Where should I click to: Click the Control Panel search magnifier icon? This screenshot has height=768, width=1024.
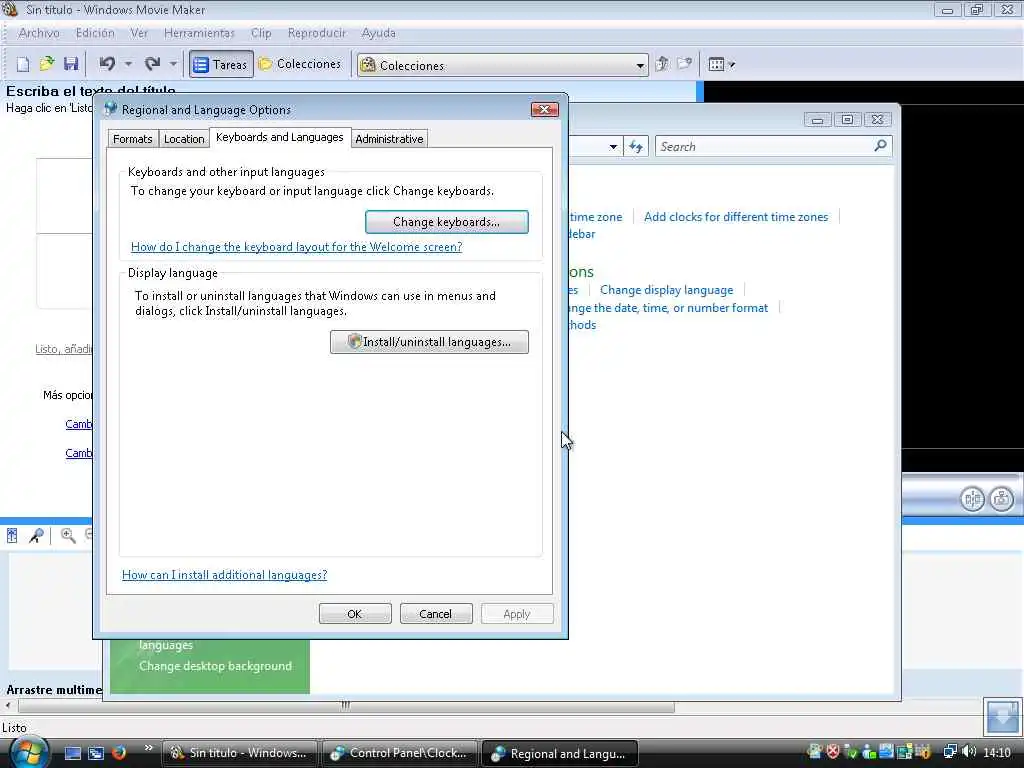[x=880, y=146]
